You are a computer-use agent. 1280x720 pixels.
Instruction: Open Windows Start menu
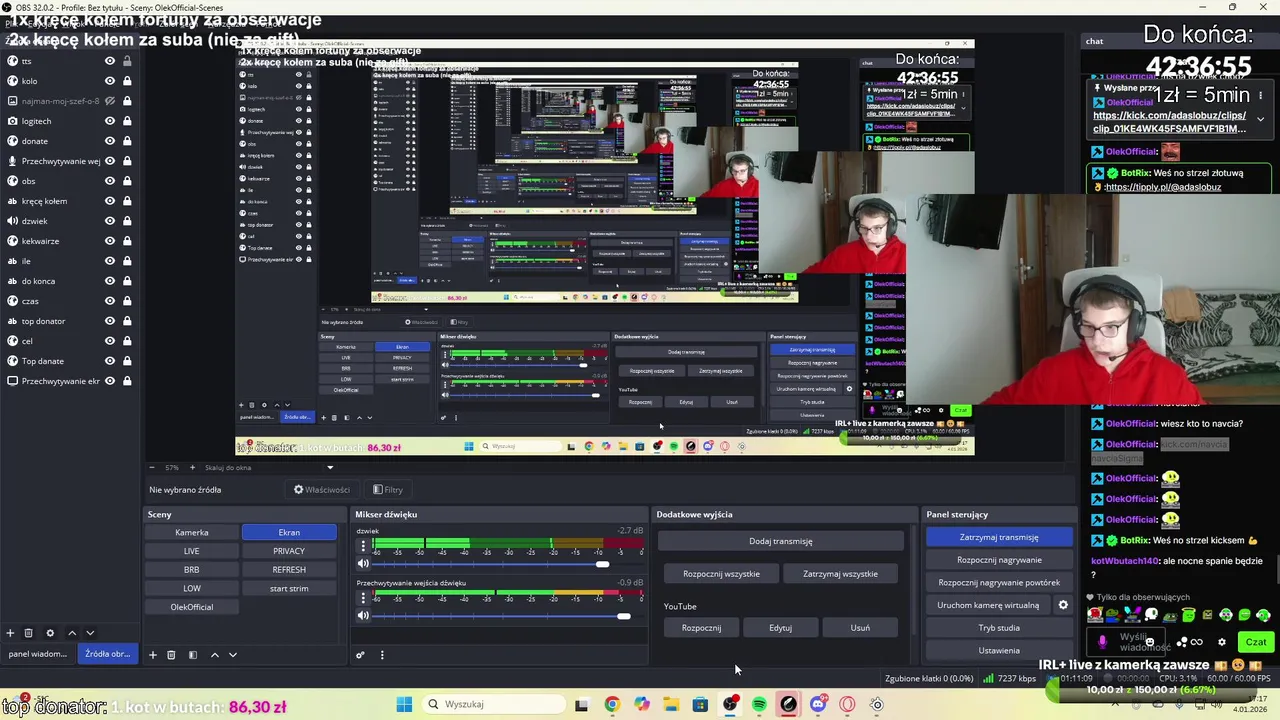click(x=404, y=704)
